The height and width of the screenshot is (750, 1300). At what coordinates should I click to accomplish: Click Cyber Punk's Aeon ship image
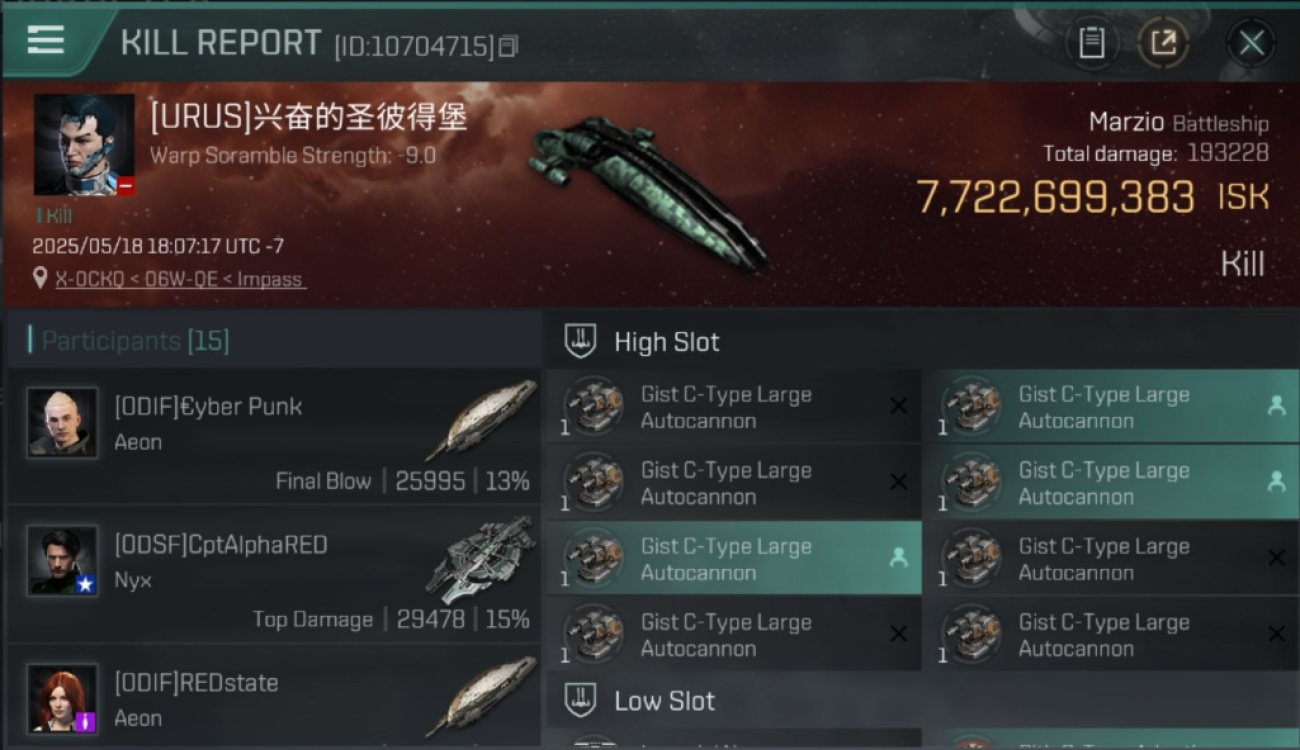pyautogui.click(x=482, y=420)
